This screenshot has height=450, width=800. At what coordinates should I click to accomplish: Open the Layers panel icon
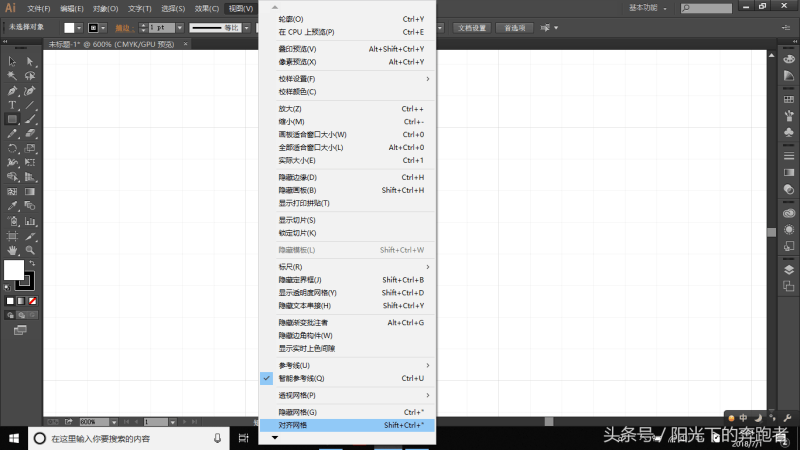[x=789, y=270]
